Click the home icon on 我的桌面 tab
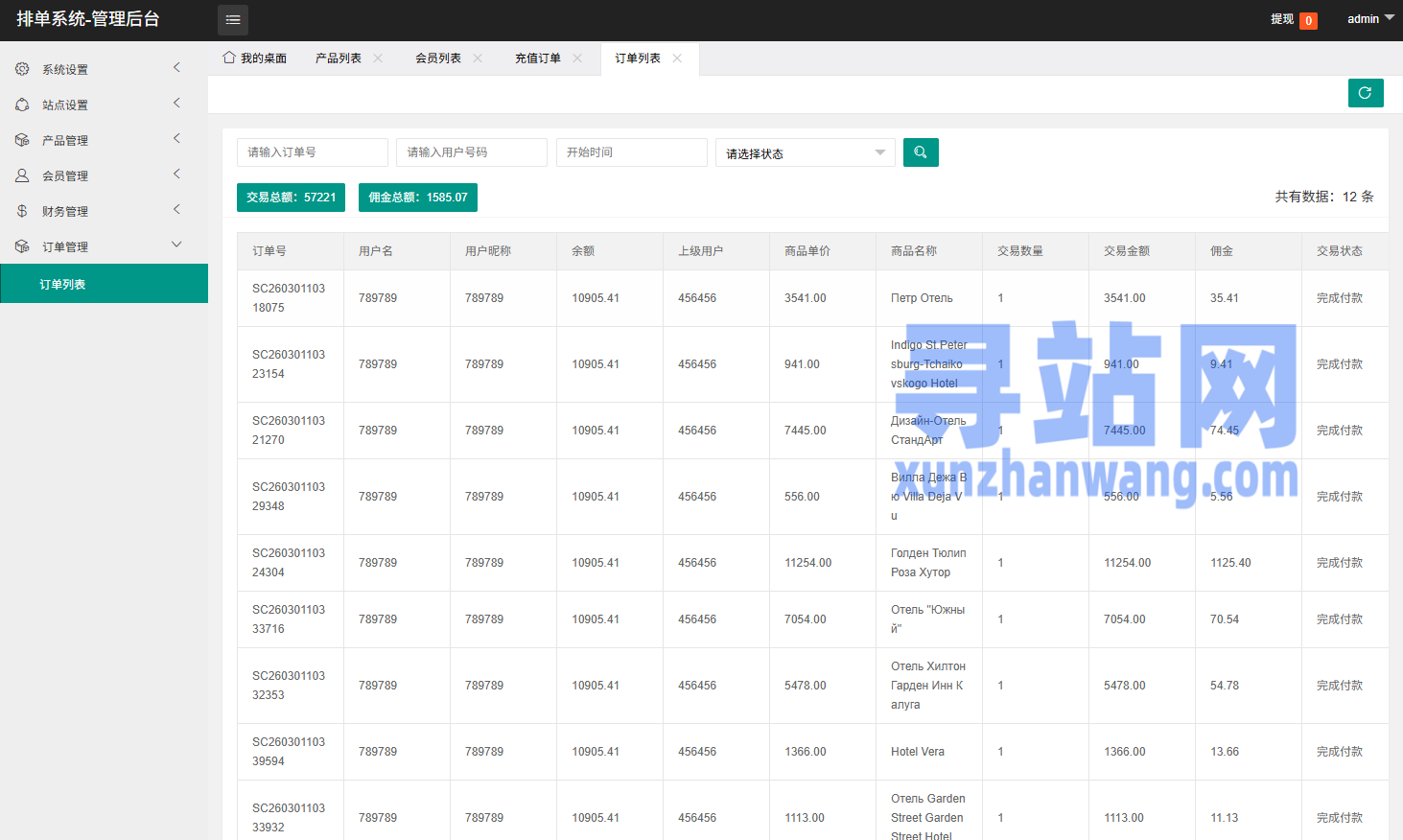The width and height of the screenshot is (1403, 840). coord(229,58)
